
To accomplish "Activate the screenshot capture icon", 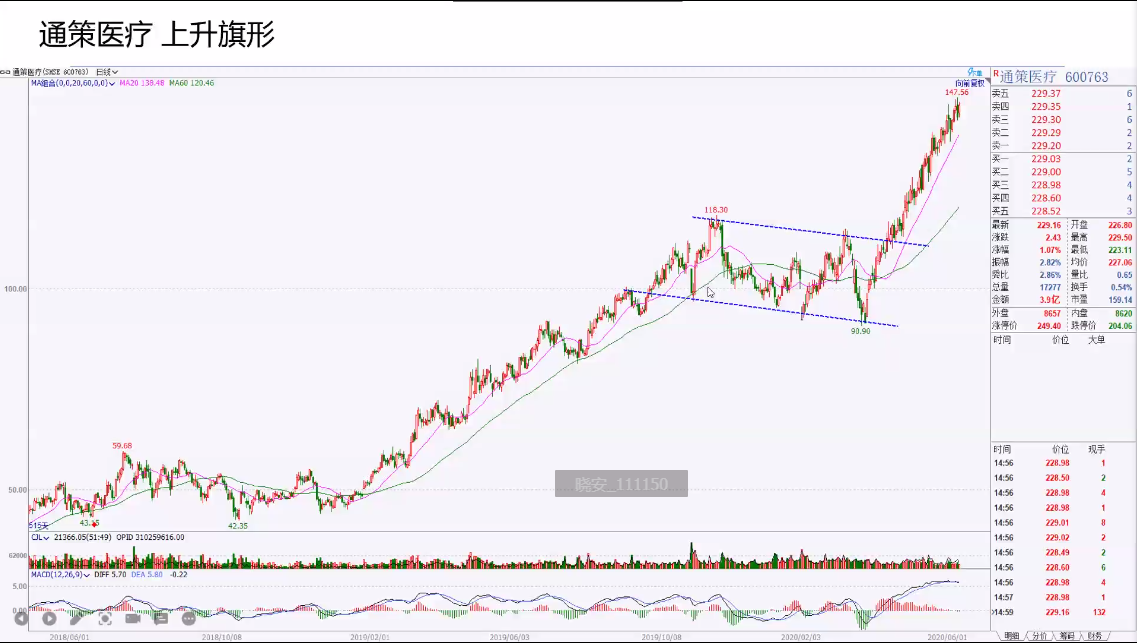I will (104, 618).
